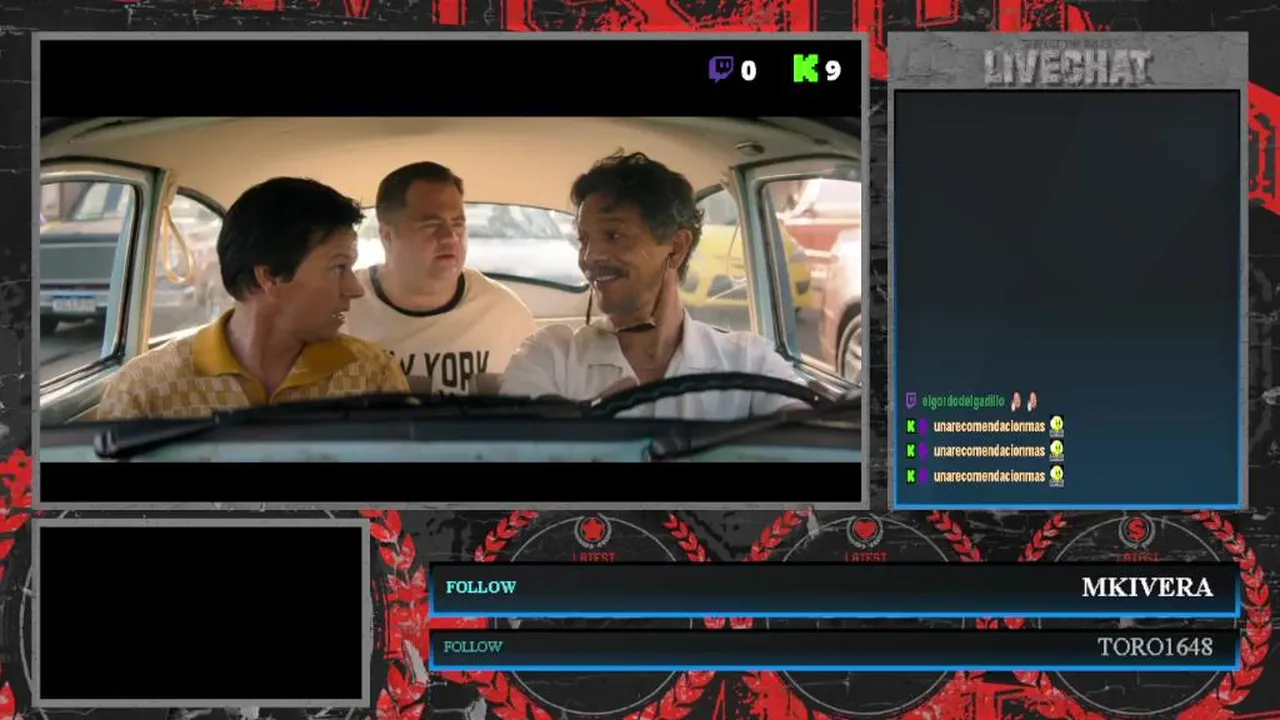Viewport: 1280px width, 720px height.
Task: Click the empty black webcam frame
Action: pyautogui.click(x=201, y=612)
